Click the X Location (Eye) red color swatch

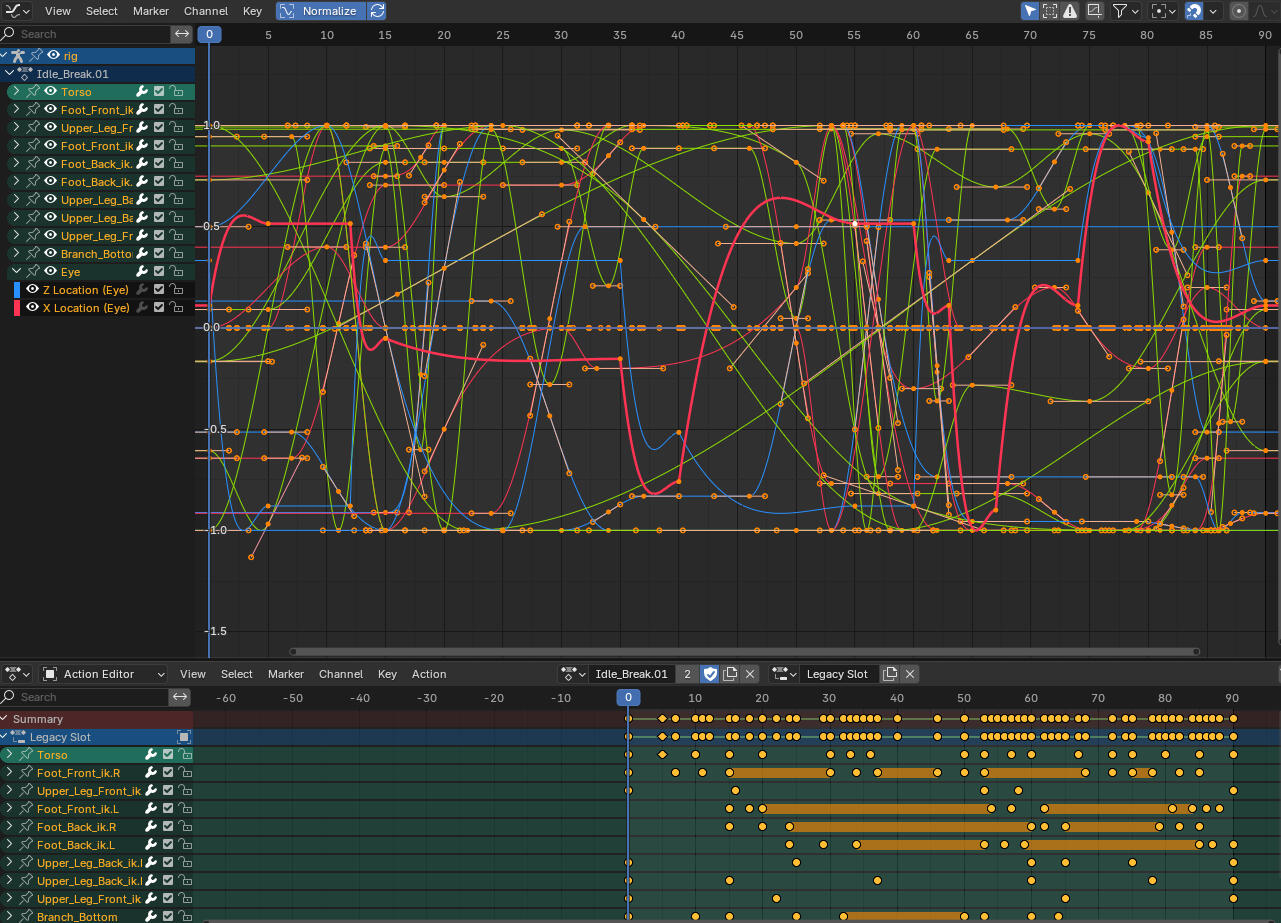(x=16, y=308)
